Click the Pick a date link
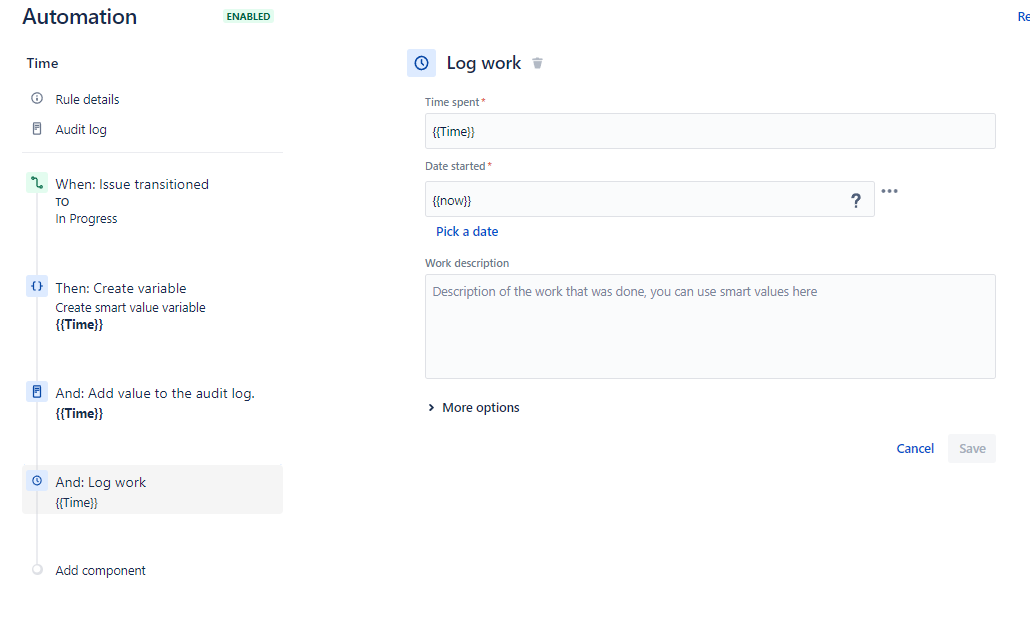 (x=467, y=231)
